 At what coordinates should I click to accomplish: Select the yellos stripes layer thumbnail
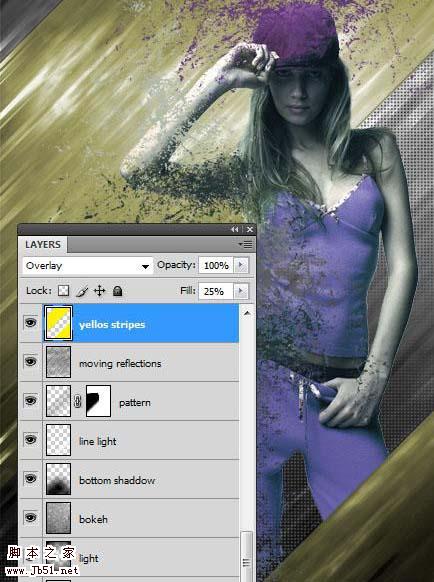coord(58,323)
